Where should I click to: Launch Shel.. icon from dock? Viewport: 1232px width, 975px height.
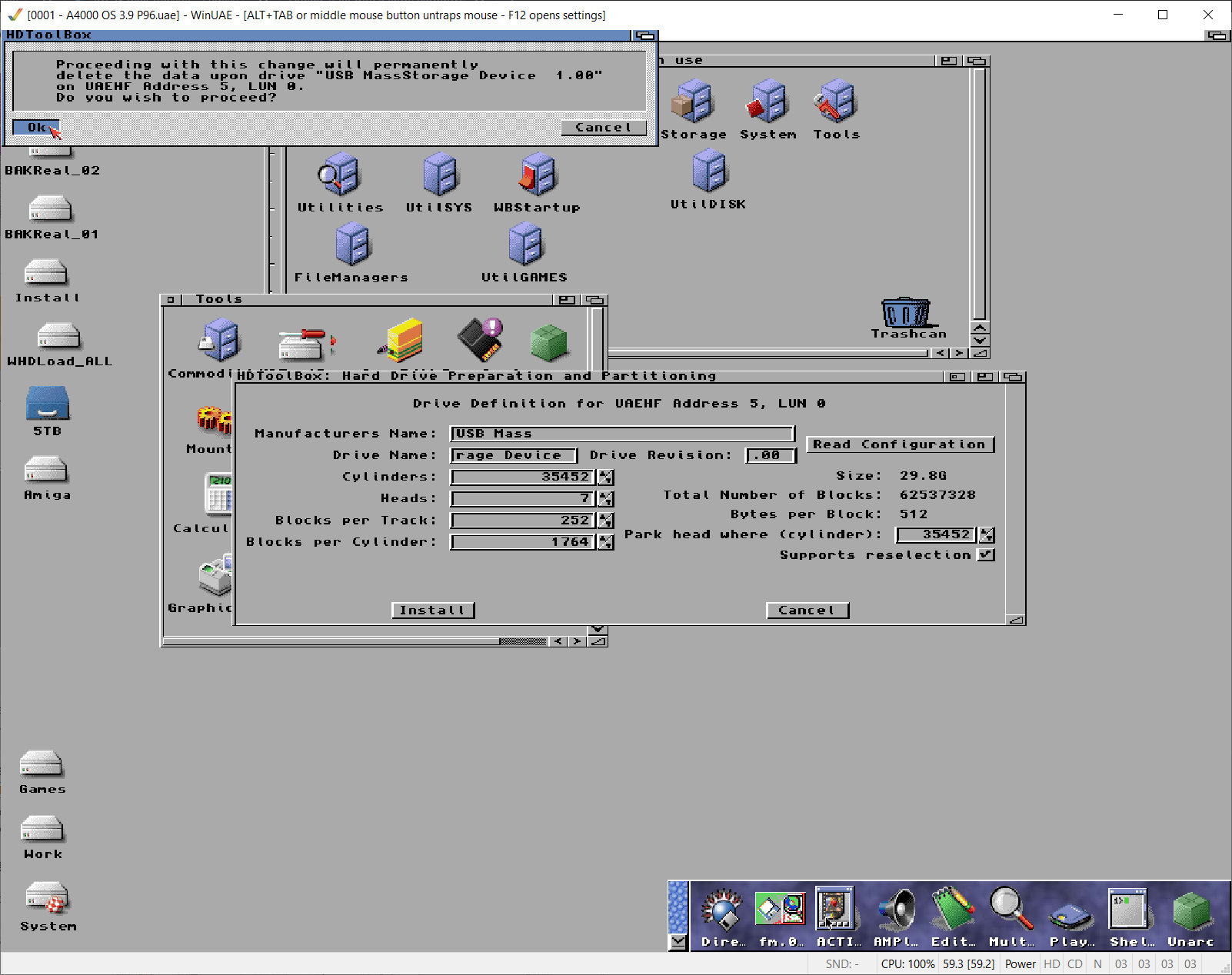[x=1129, y=909]
